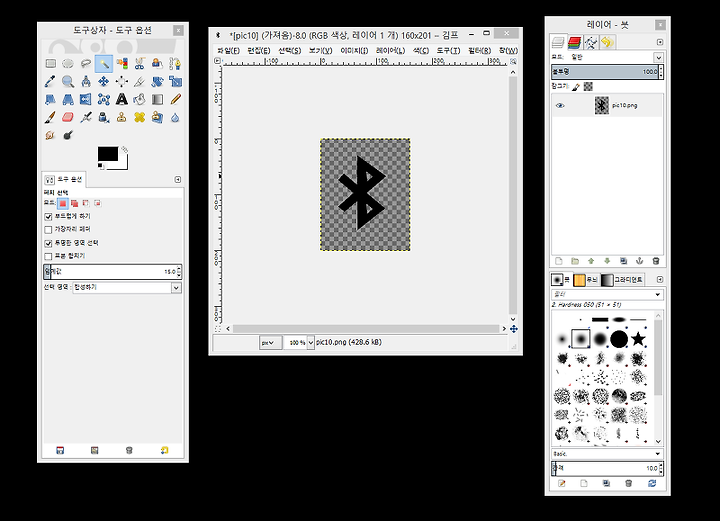Image resolution: width=720 pixels, height=521 pixels.
Task: Select the Paths tool
Action: point(175,63)
